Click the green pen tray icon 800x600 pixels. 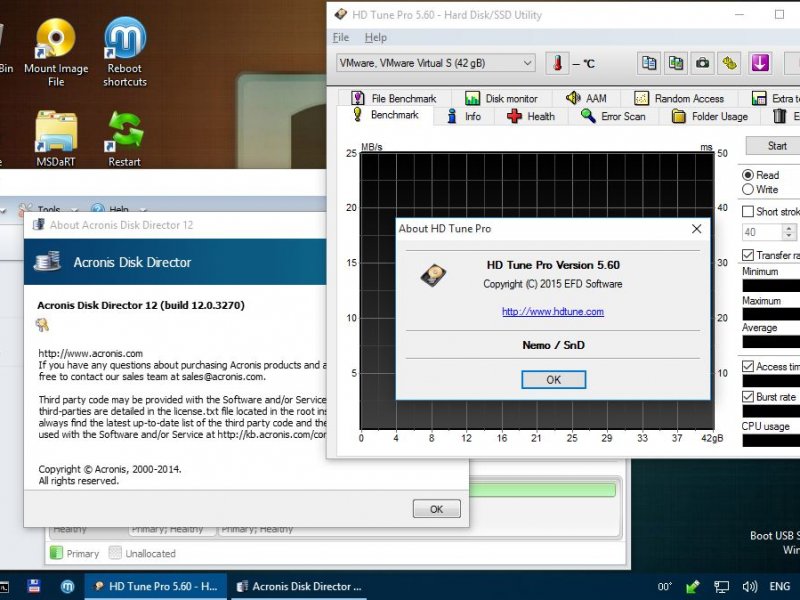pos(693,587)
